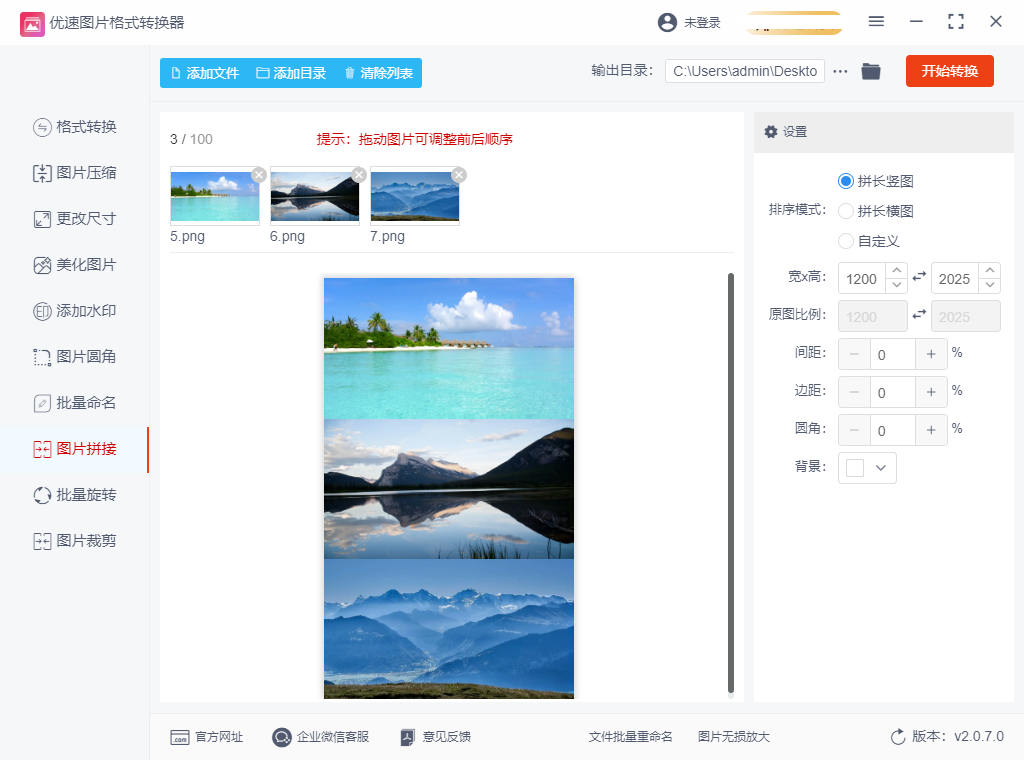Click the user avatar 未登录 icon
This screenshot has height=760, width=1024.
click(667, 23)
